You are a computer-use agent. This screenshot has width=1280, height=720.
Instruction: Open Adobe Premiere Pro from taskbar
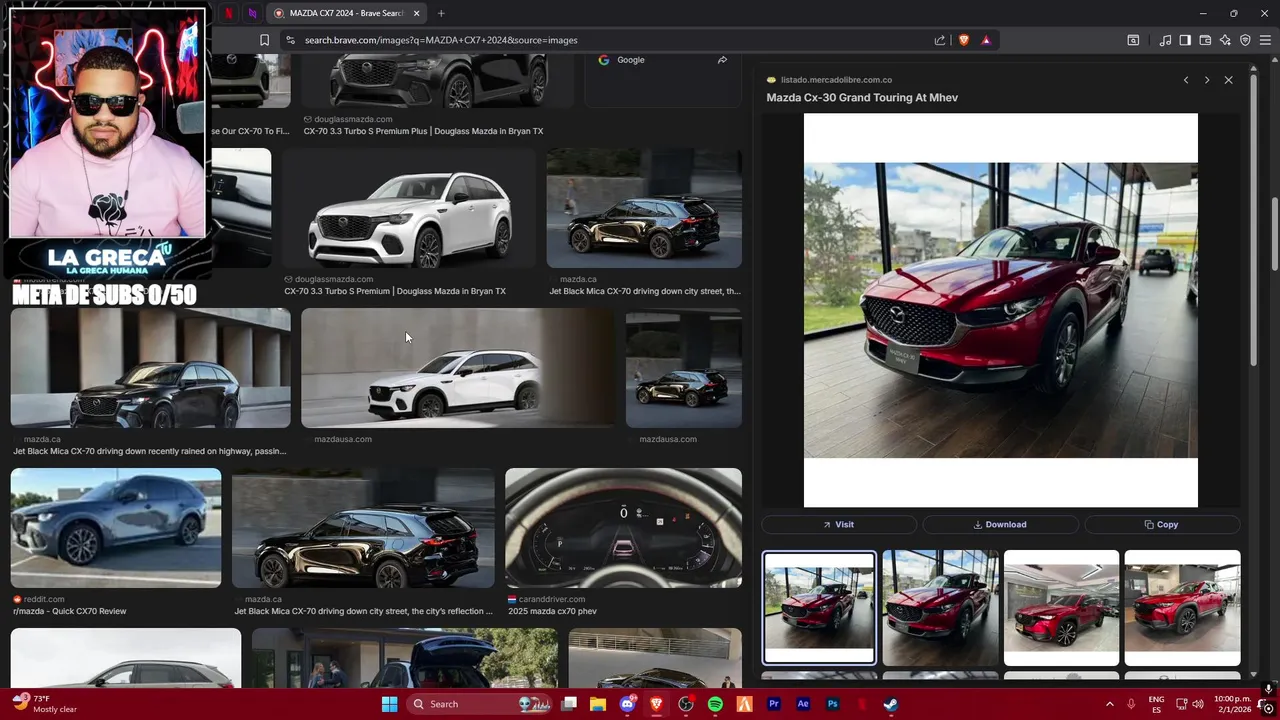pyautogui.click(x=773, y=704)
